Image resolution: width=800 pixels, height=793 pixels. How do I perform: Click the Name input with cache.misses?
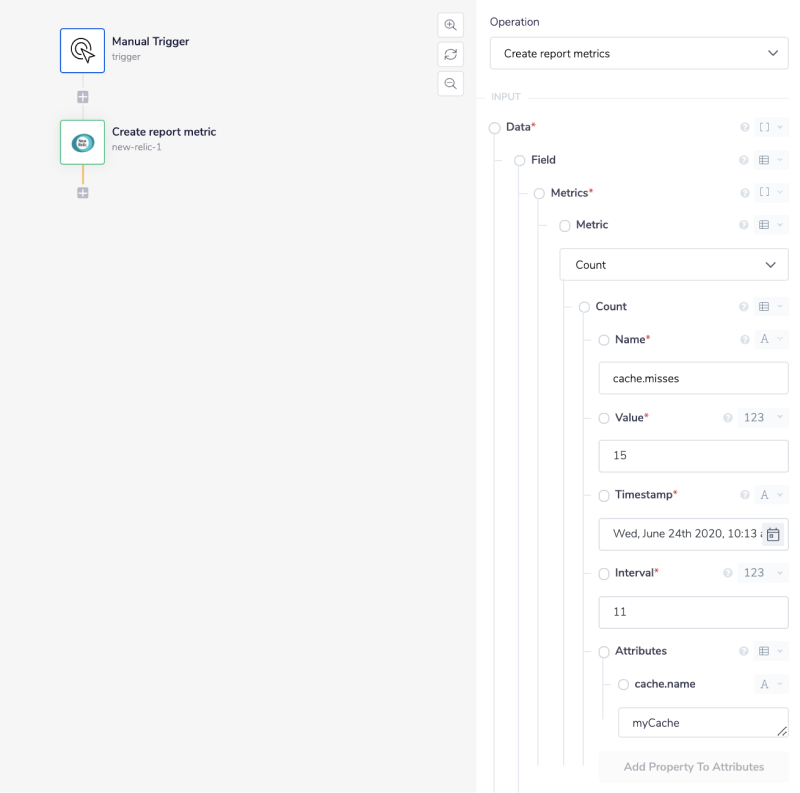[693, 379]
